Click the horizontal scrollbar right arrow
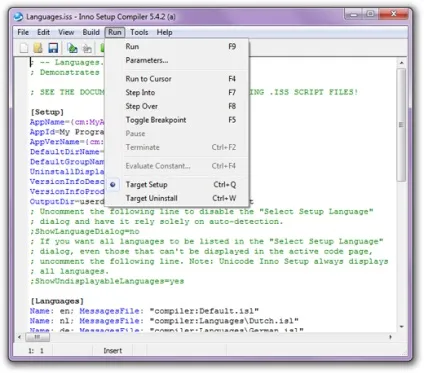The image size is (424, 373). (x=390, y=337)
